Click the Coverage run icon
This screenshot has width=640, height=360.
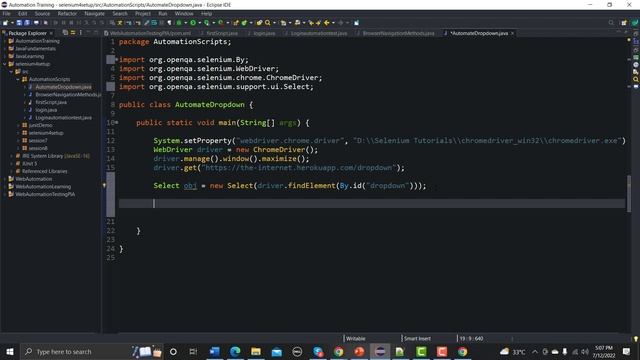point(207,23)
